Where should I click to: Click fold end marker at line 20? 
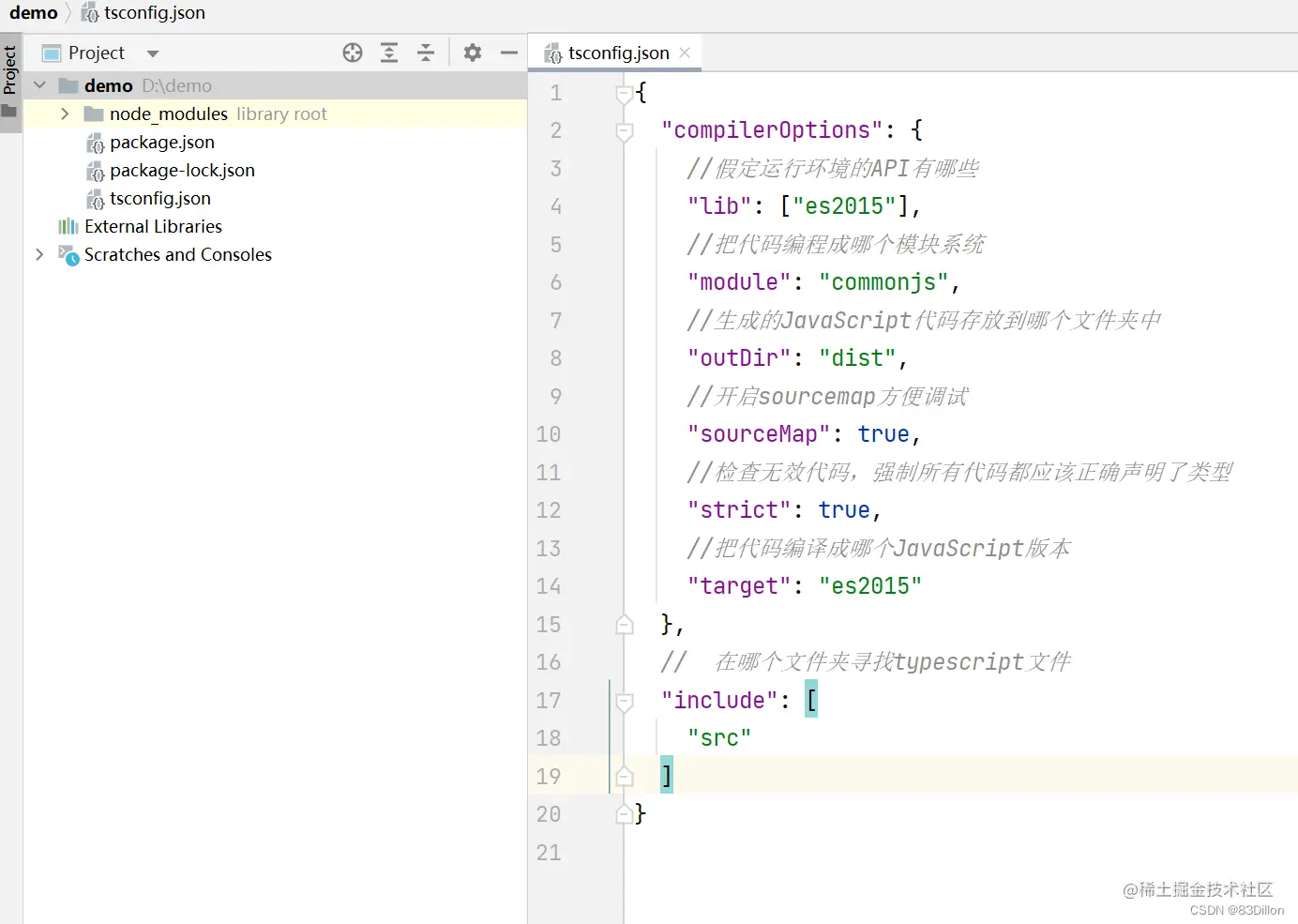click(x=624, y=814)
